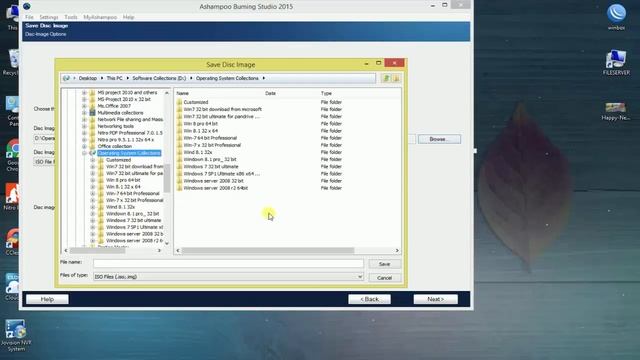
Task: Open breadcrumb arrow after Operating System Collections
Action: [x=264, y=78]
